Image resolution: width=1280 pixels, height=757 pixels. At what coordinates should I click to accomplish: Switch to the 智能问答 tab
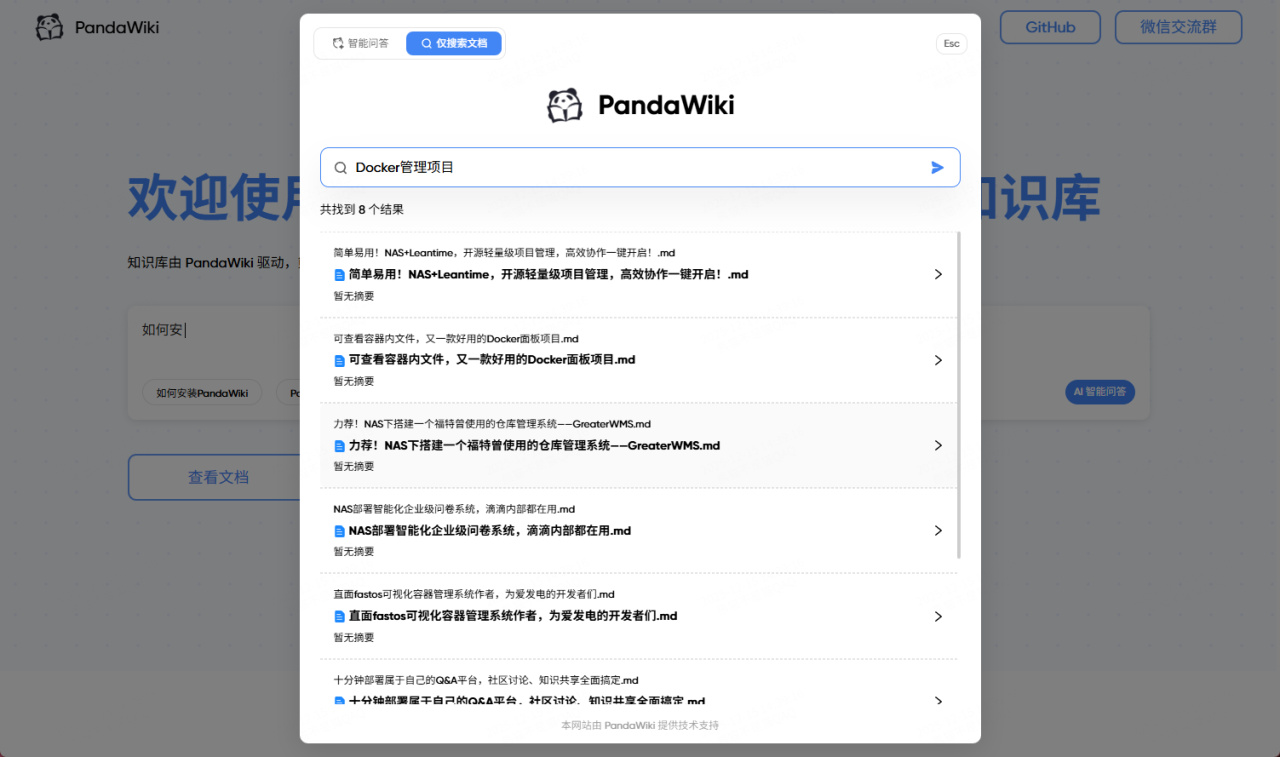pos(361,44)
